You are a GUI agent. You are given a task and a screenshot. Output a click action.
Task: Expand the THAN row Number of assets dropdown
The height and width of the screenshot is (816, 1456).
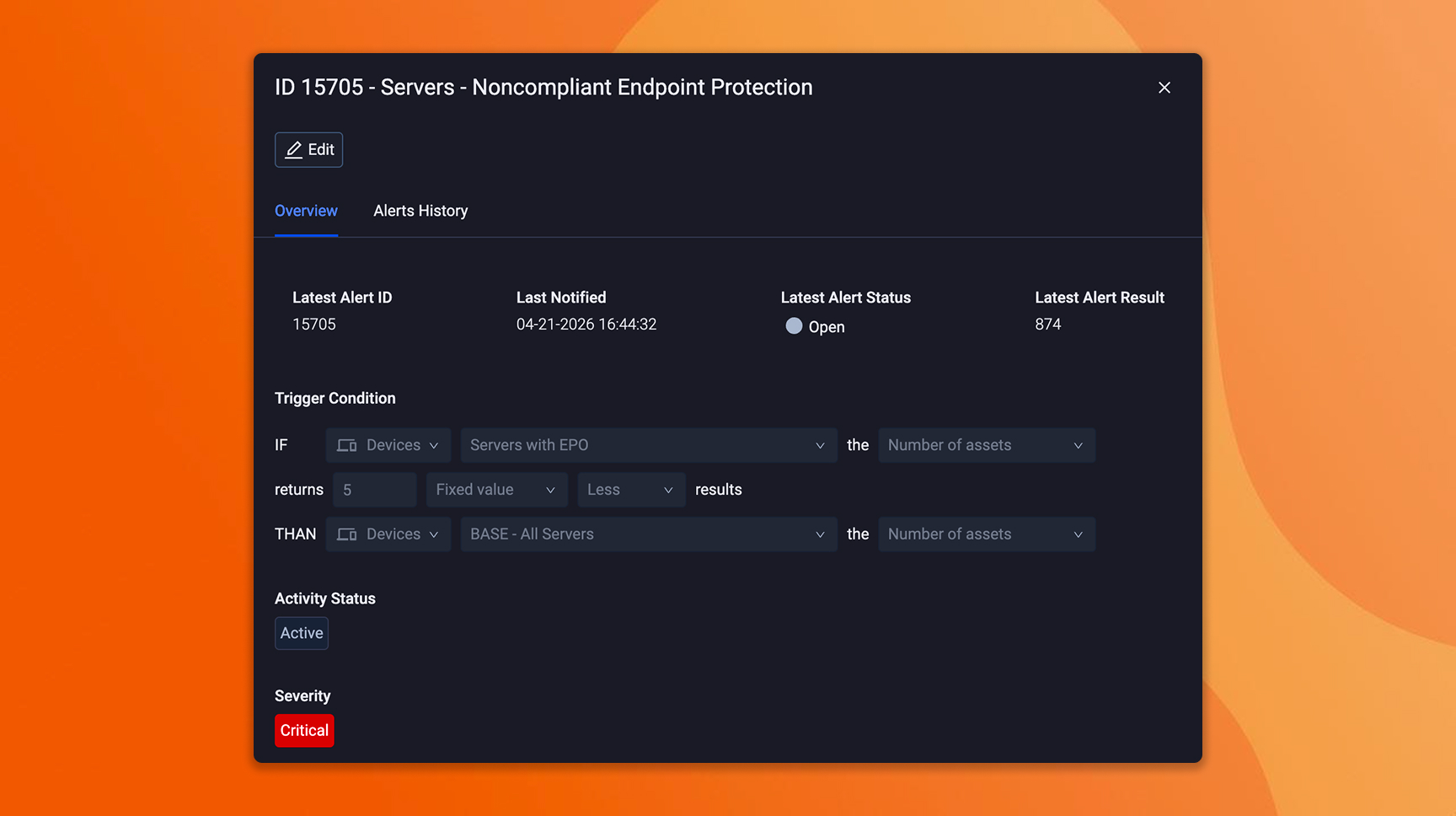click(x=987, y=534)
